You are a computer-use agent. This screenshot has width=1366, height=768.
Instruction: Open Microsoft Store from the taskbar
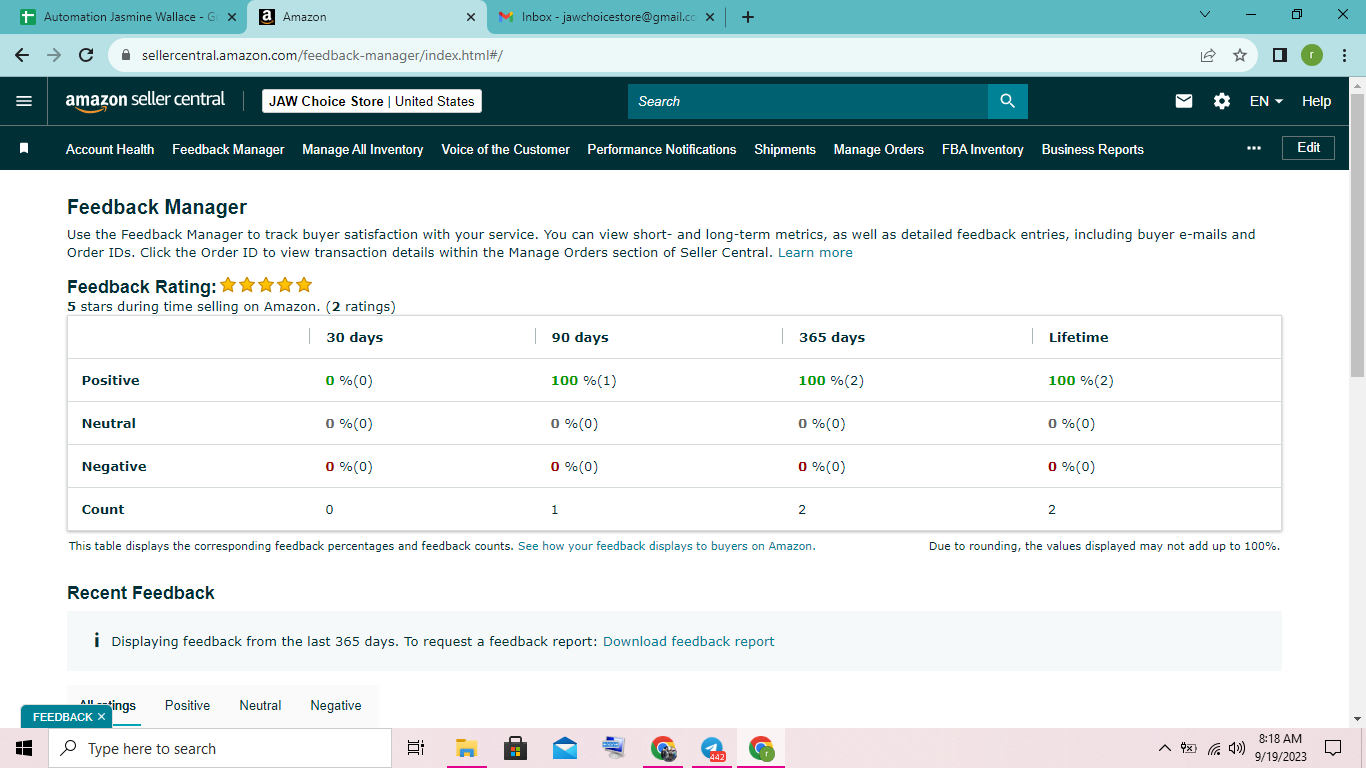(515, 748)
